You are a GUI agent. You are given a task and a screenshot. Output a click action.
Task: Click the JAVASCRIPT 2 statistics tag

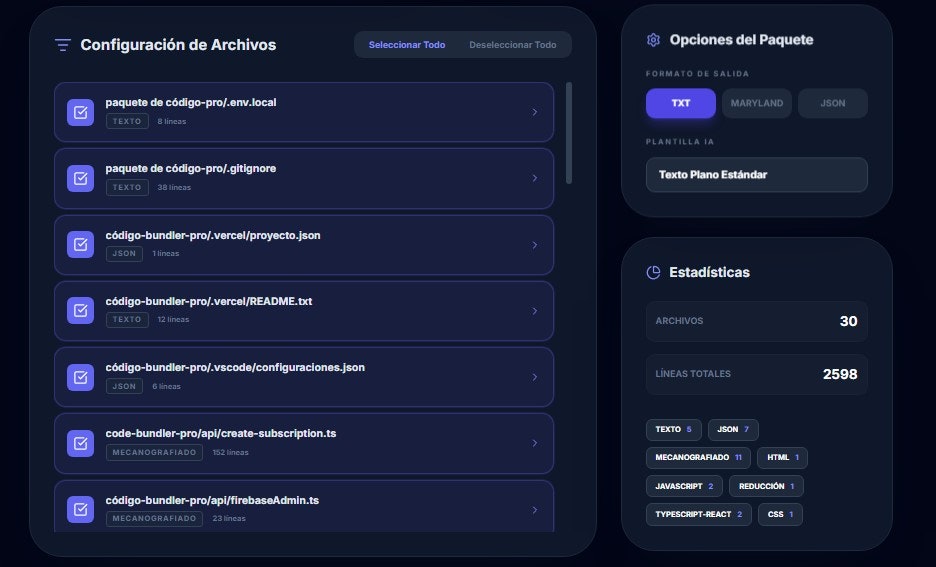[684, 486]
